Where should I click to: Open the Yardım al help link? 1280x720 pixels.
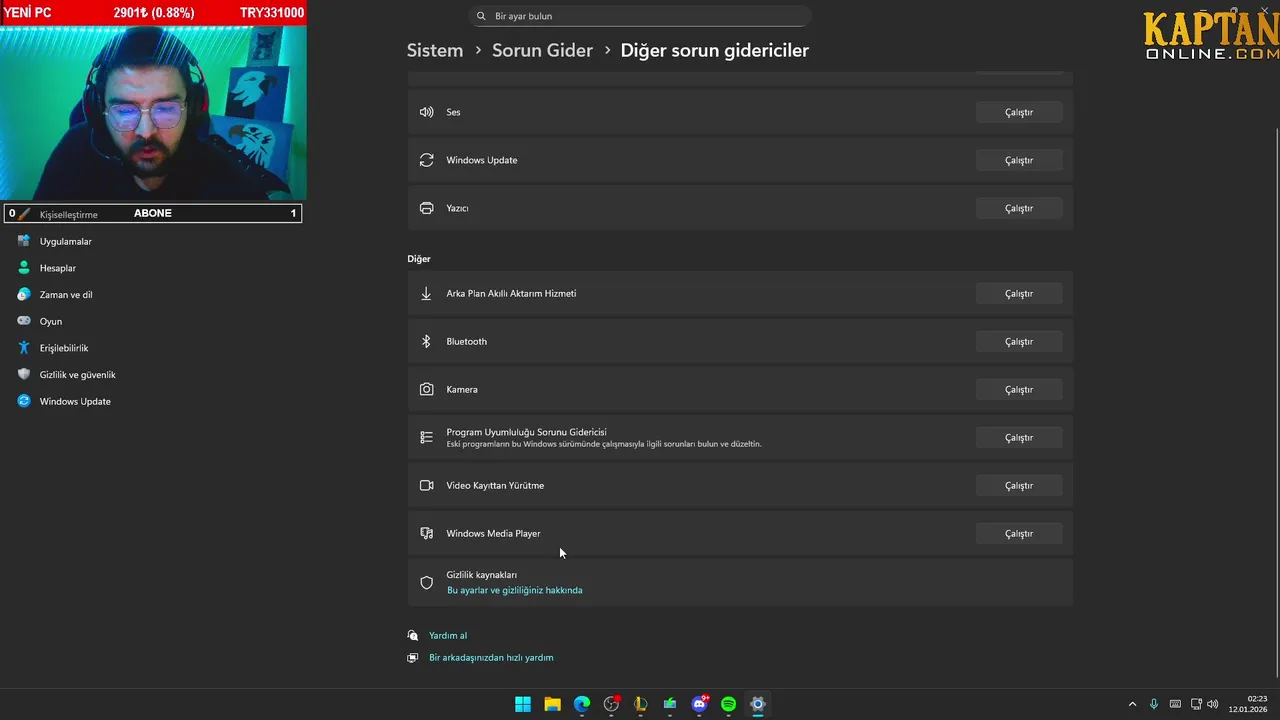(x=447, y=636)
